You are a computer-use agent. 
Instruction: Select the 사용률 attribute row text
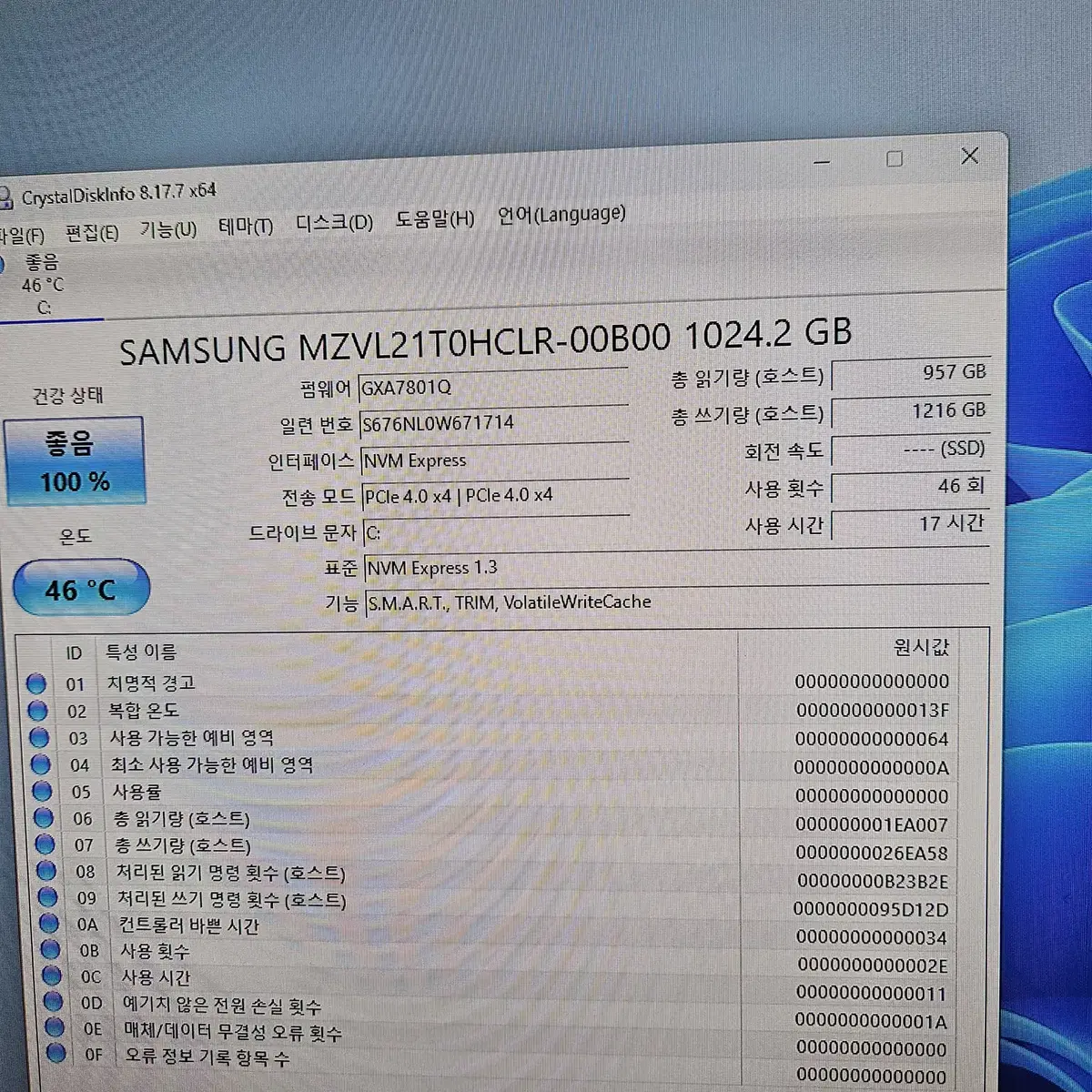tap(137, 792)
